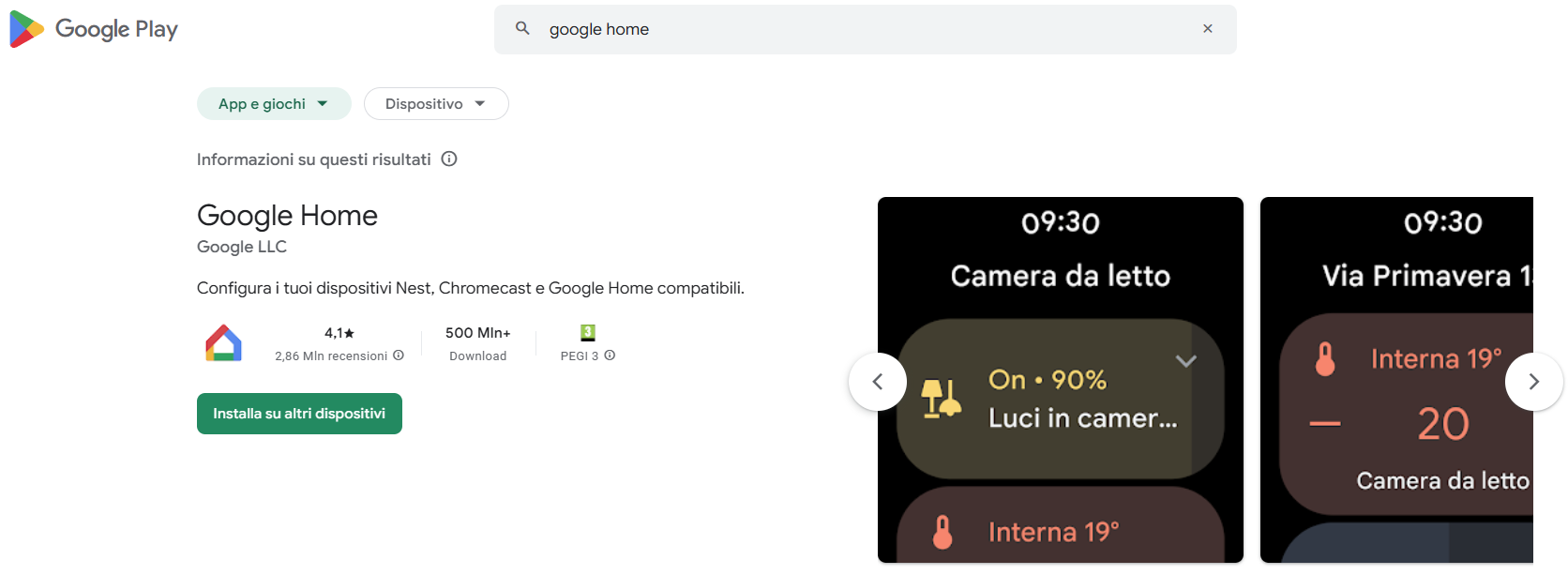This screenshot has width=1568, height=575.
Task: Click the search box containing google home
Action: tap(863, 29)
